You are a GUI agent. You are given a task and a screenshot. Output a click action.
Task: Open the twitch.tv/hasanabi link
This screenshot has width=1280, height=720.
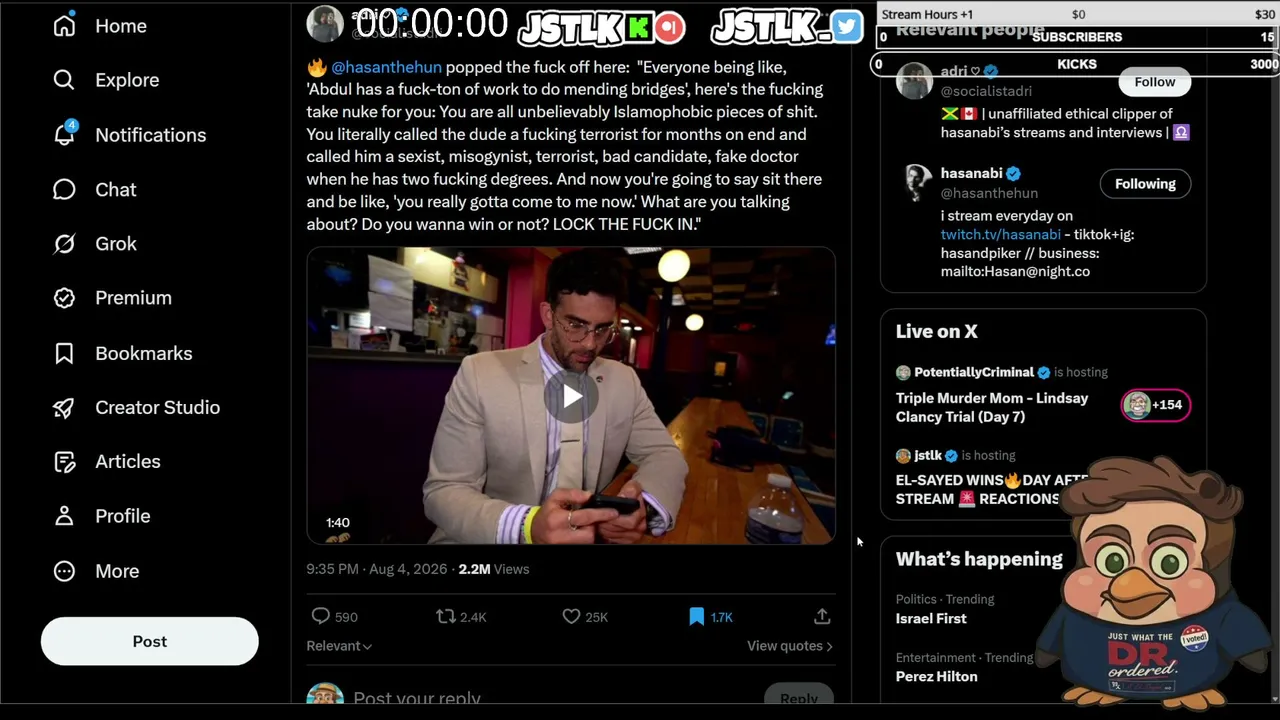click(x=1000, y=234)
